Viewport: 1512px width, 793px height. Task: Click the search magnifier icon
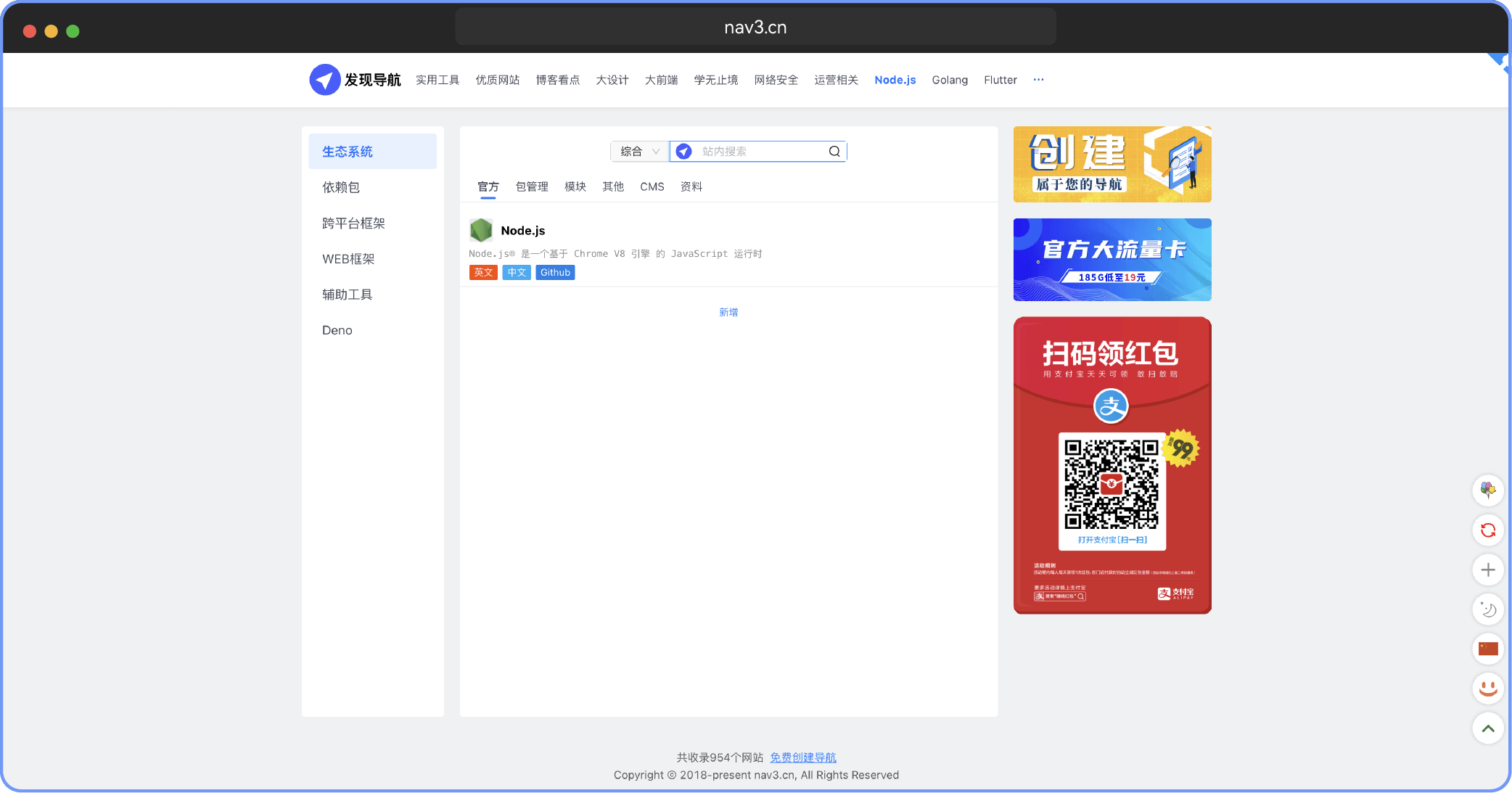834,152
